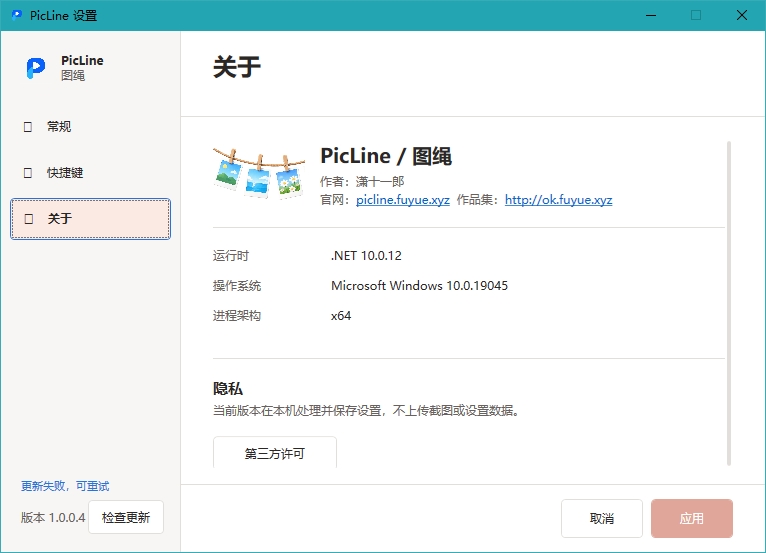The image size is (766, 553).
Task: Close the PicLine 设置 window
Action: (x=742, y=15)
